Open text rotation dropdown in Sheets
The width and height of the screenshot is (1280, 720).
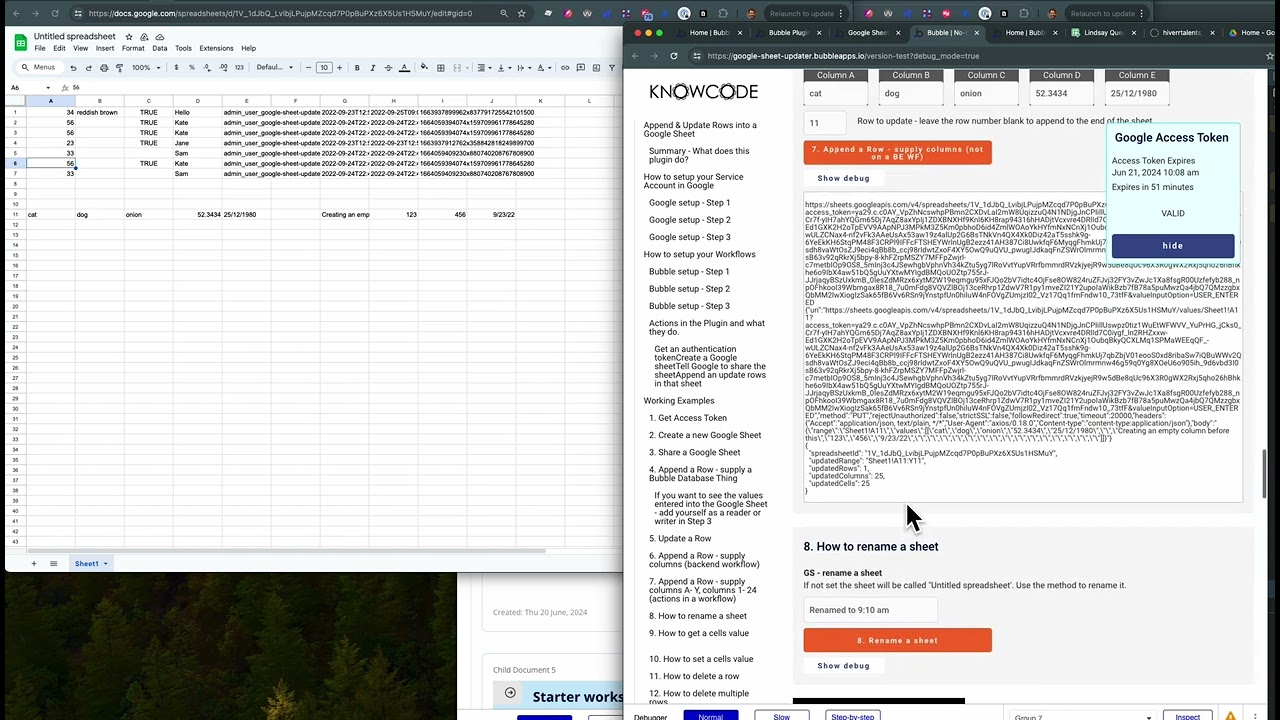(x=545, y=68)
